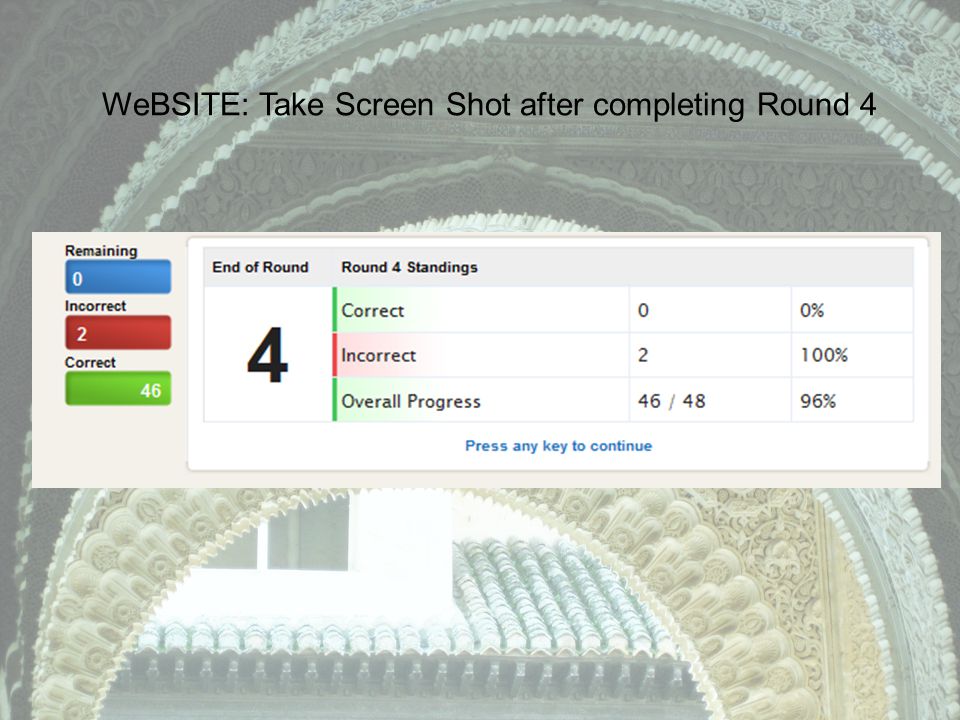Select the 'Round 4 Standings' header

click(409, 267)
